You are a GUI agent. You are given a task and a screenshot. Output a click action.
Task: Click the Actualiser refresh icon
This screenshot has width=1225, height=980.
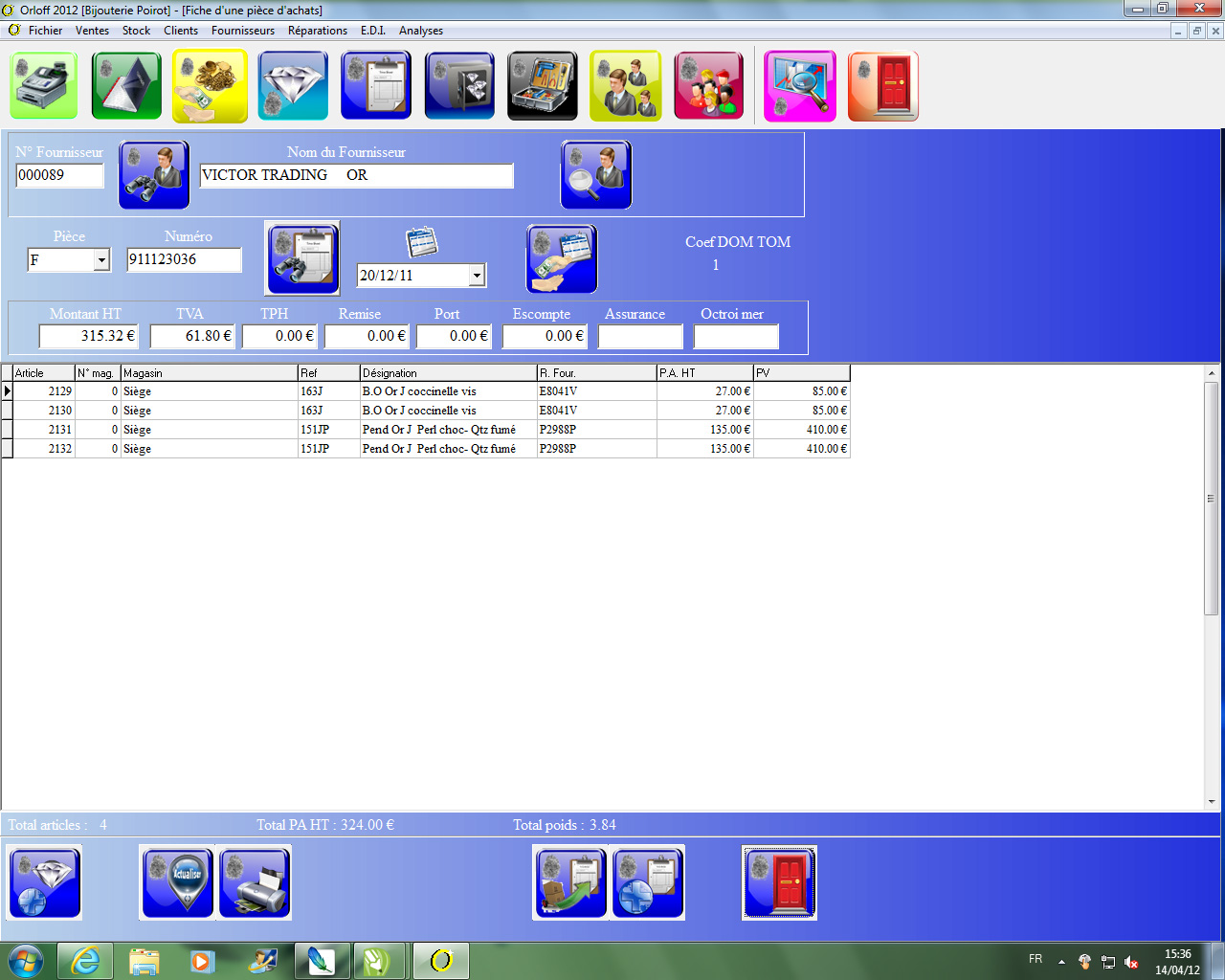[178, 882]
